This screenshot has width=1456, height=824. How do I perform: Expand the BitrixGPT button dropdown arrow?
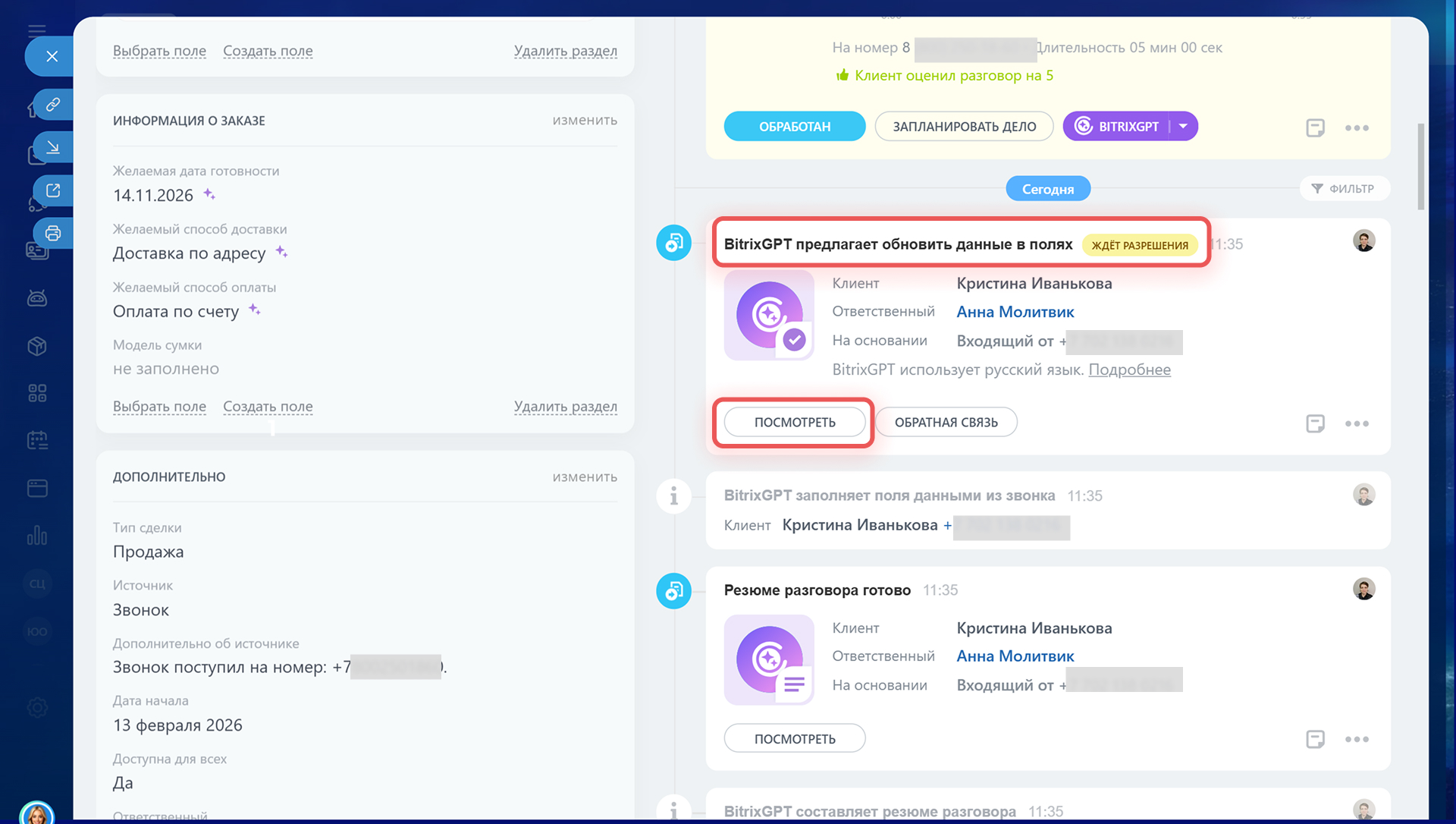[x=1183, y=126]
